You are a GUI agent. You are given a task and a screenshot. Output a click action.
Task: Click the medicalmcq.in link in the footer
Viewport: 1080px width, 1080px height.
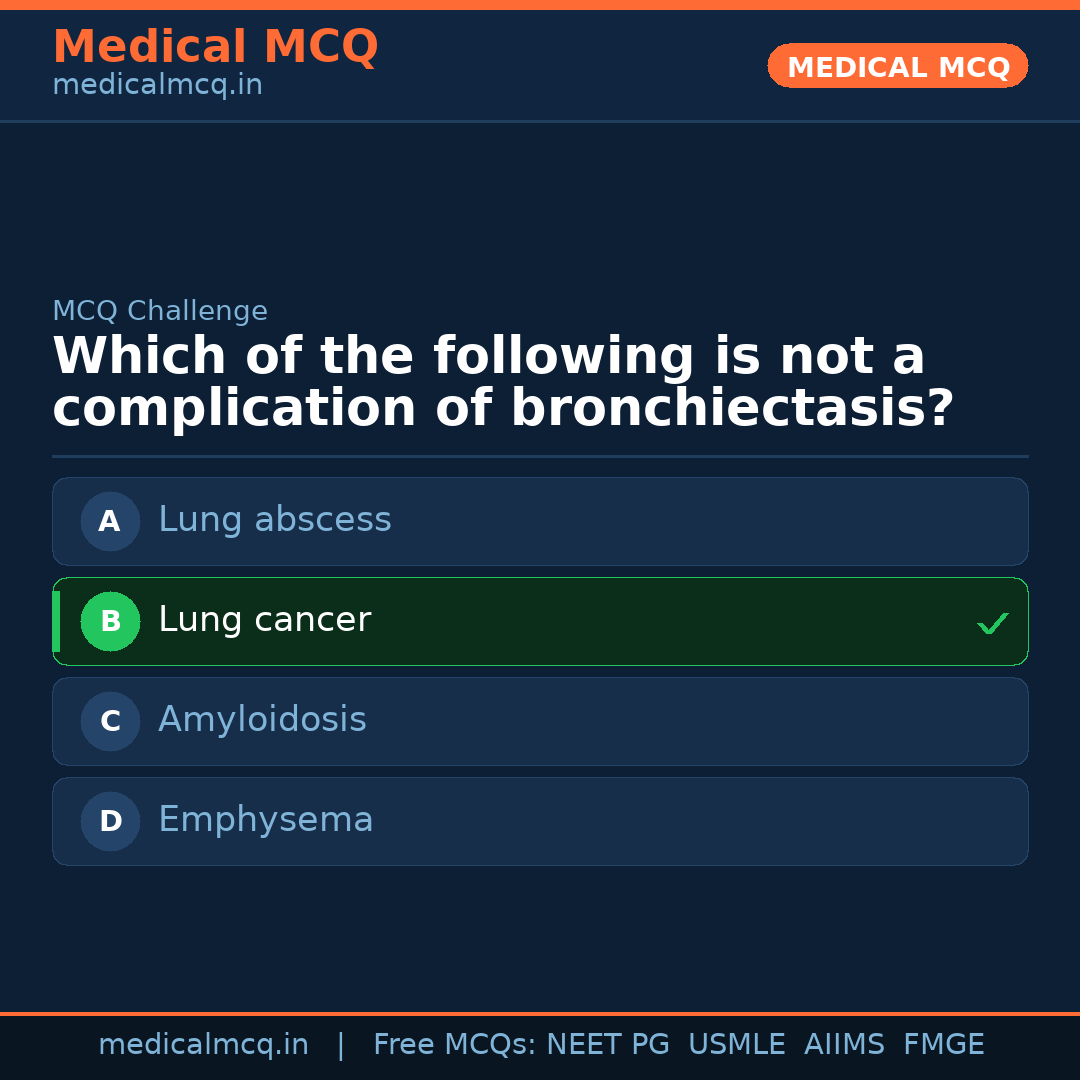coord(204,1044)
